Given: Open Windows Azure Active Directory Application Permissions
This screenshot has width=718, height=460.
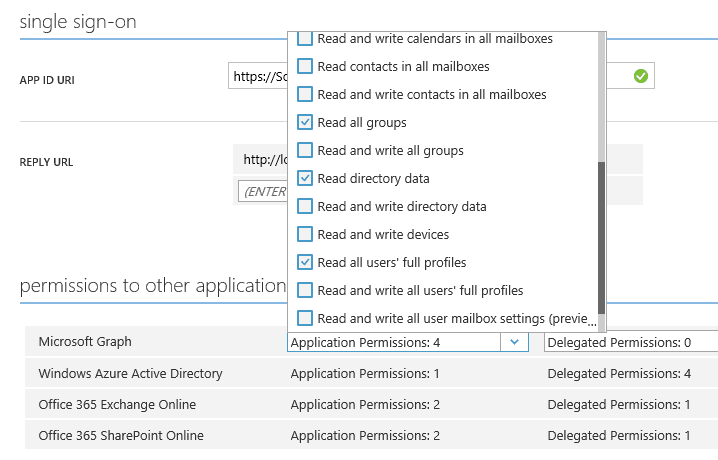Looking at the screenshot, I should 365,373.
